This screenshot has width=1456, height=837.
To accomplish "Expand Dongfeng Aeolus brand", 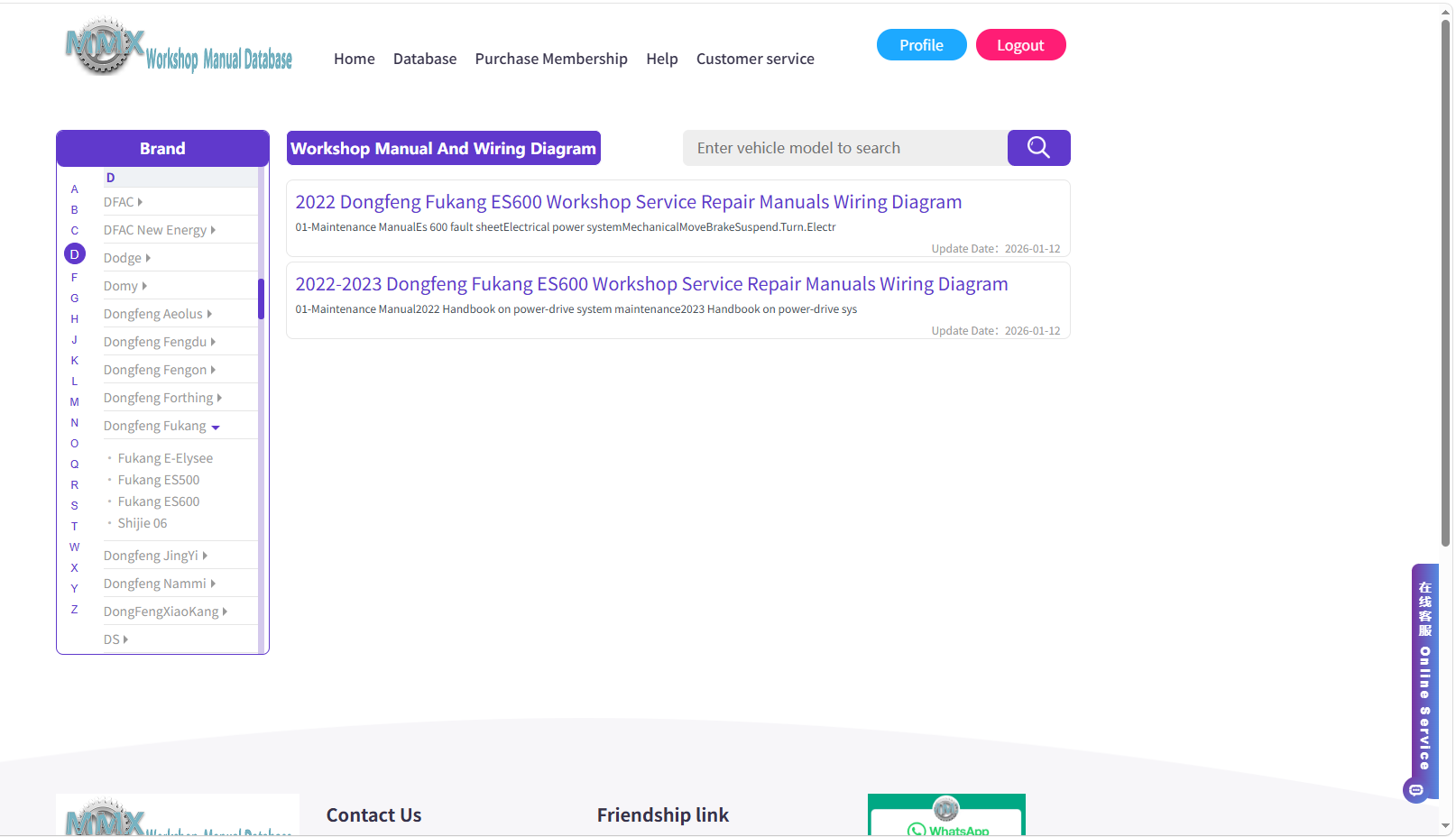I will [x=158, y=314].
